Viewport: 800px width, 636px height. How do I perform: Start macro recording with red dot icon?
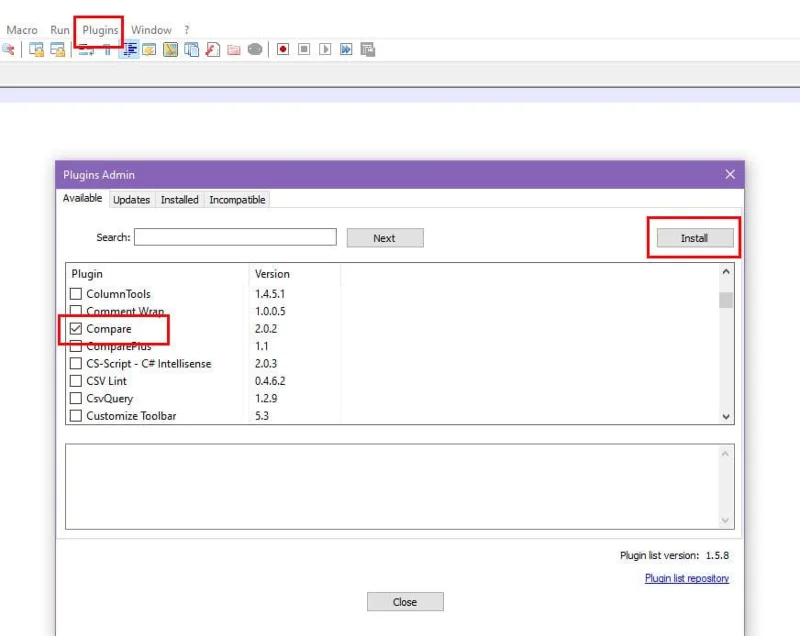tap(283, 49)
